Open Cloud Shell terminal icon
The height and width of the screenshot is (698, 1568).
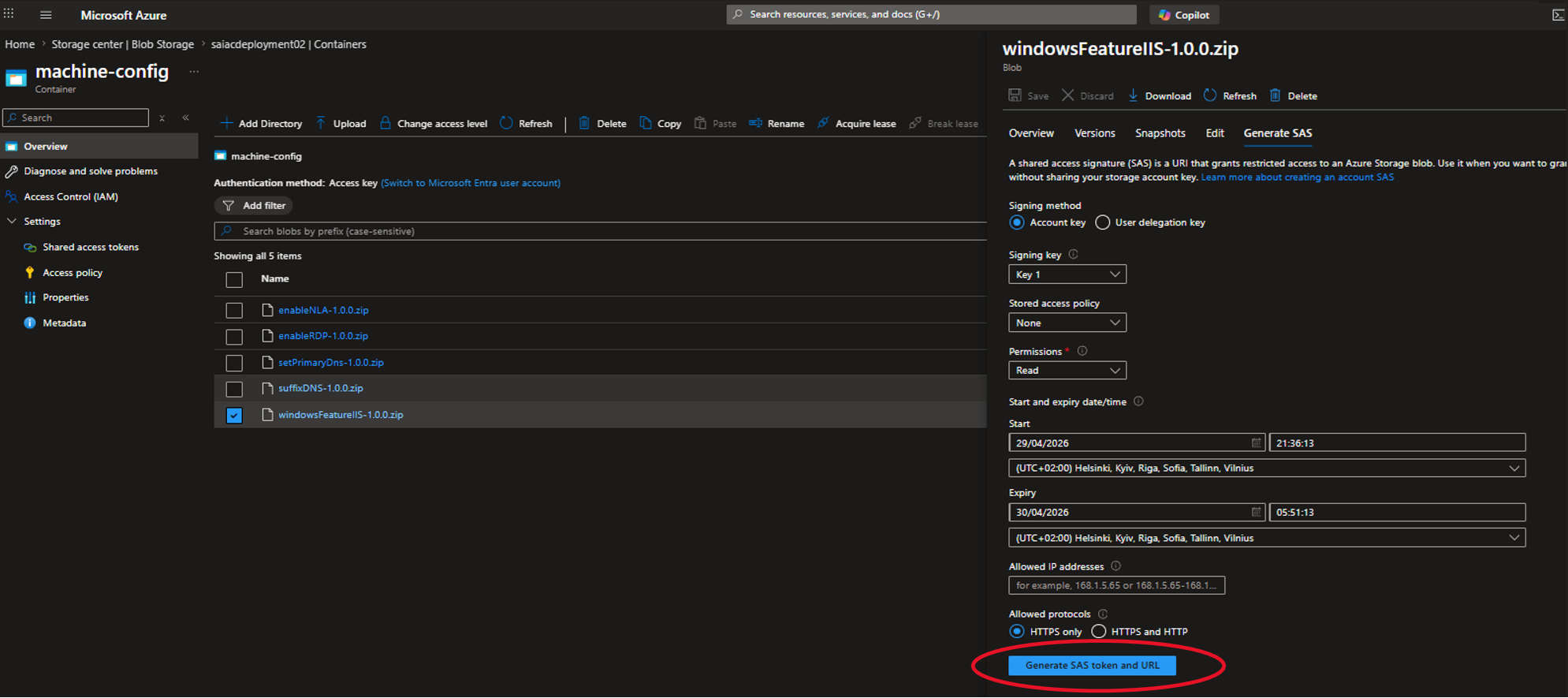1558,15
